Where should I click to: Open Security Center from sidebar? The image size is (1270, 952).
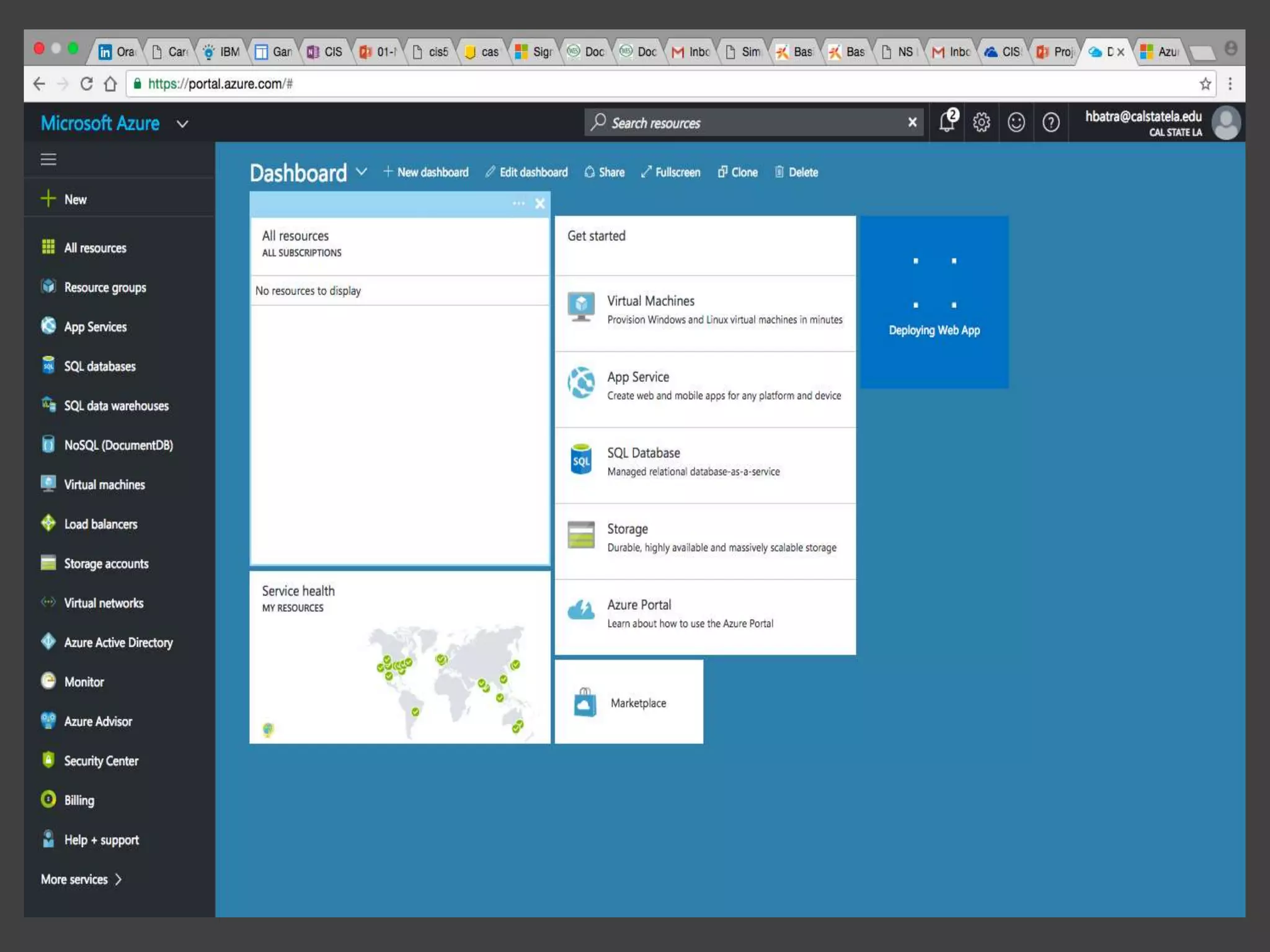[x=100, y=761]
